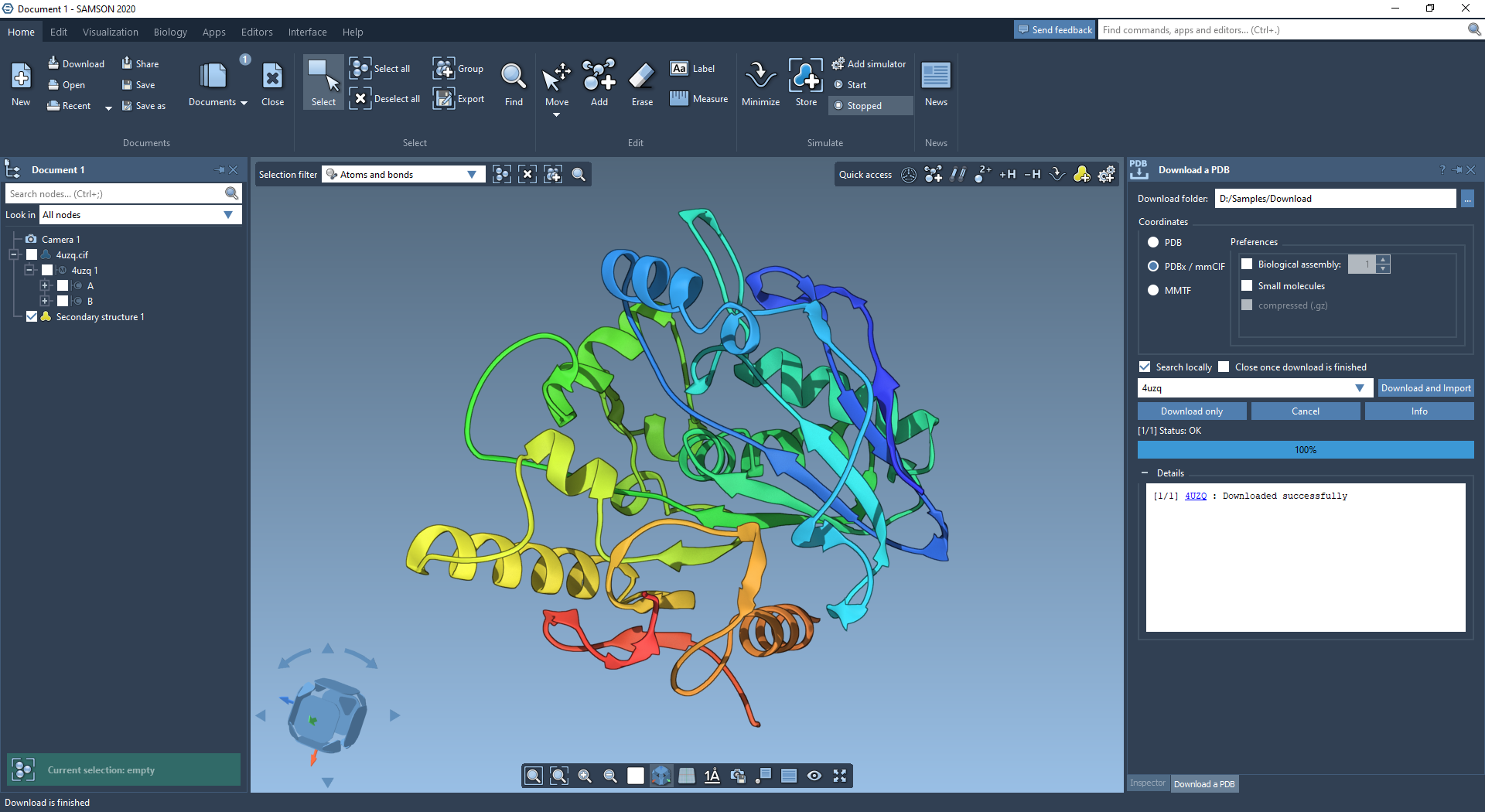
Task: Click the Measure tool icon
Action: (x=678, y=98)
